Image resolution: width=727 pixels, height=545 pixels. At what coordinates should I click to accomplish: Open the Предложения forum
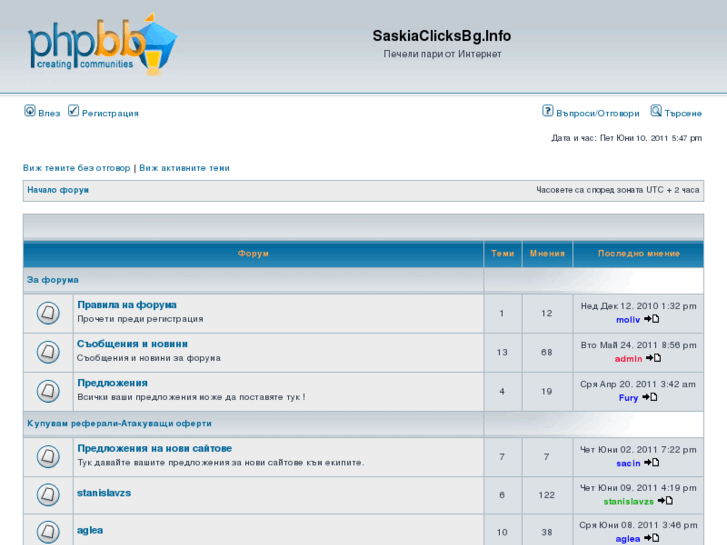click(x=112, y=383)
